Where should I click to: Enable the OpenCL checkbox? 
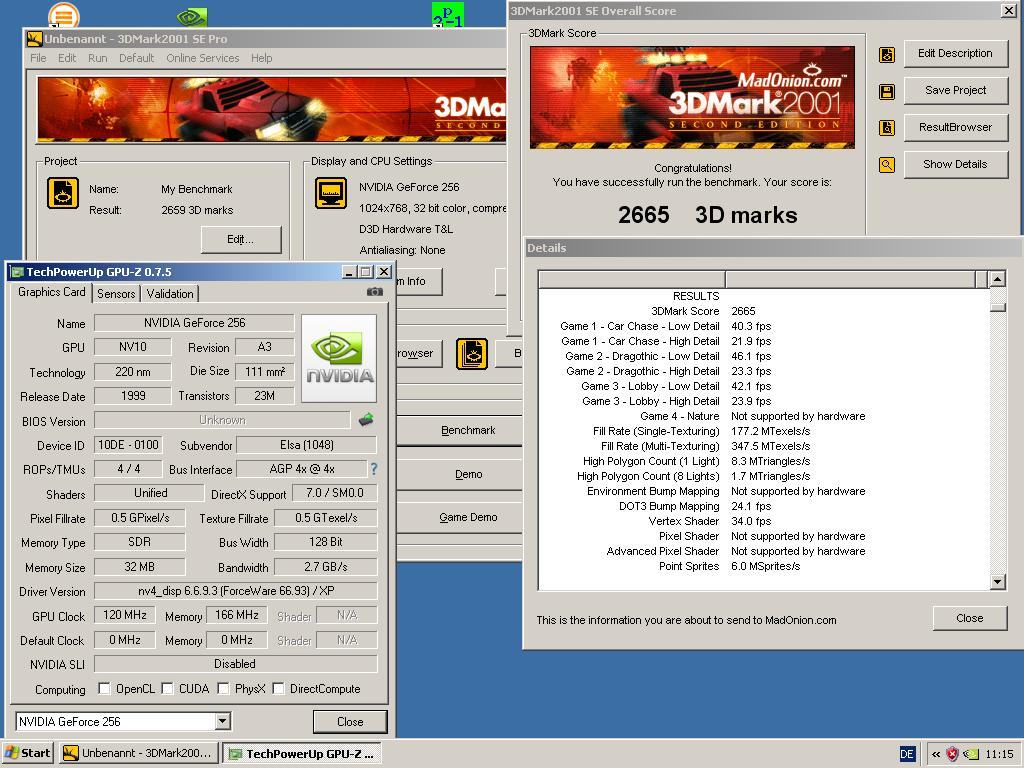click(104, 688)
